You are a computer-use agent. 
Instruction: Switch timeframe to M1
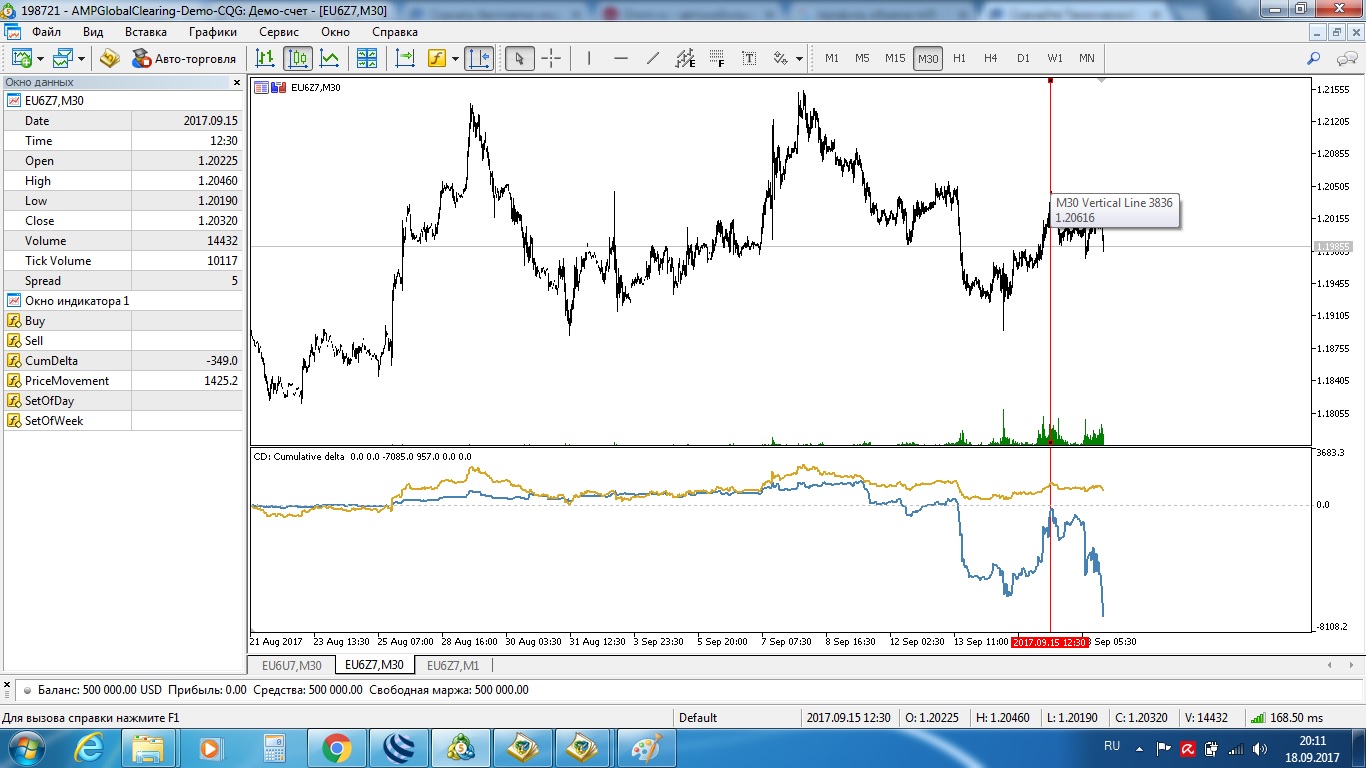tap(832, 58)
